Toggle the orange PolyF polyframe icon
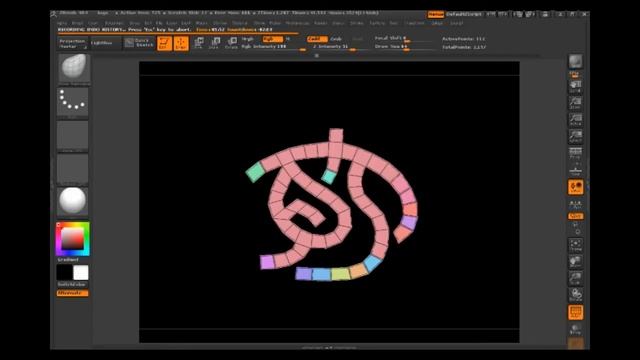This screenshot has width=640, height=360. (576, 313)
